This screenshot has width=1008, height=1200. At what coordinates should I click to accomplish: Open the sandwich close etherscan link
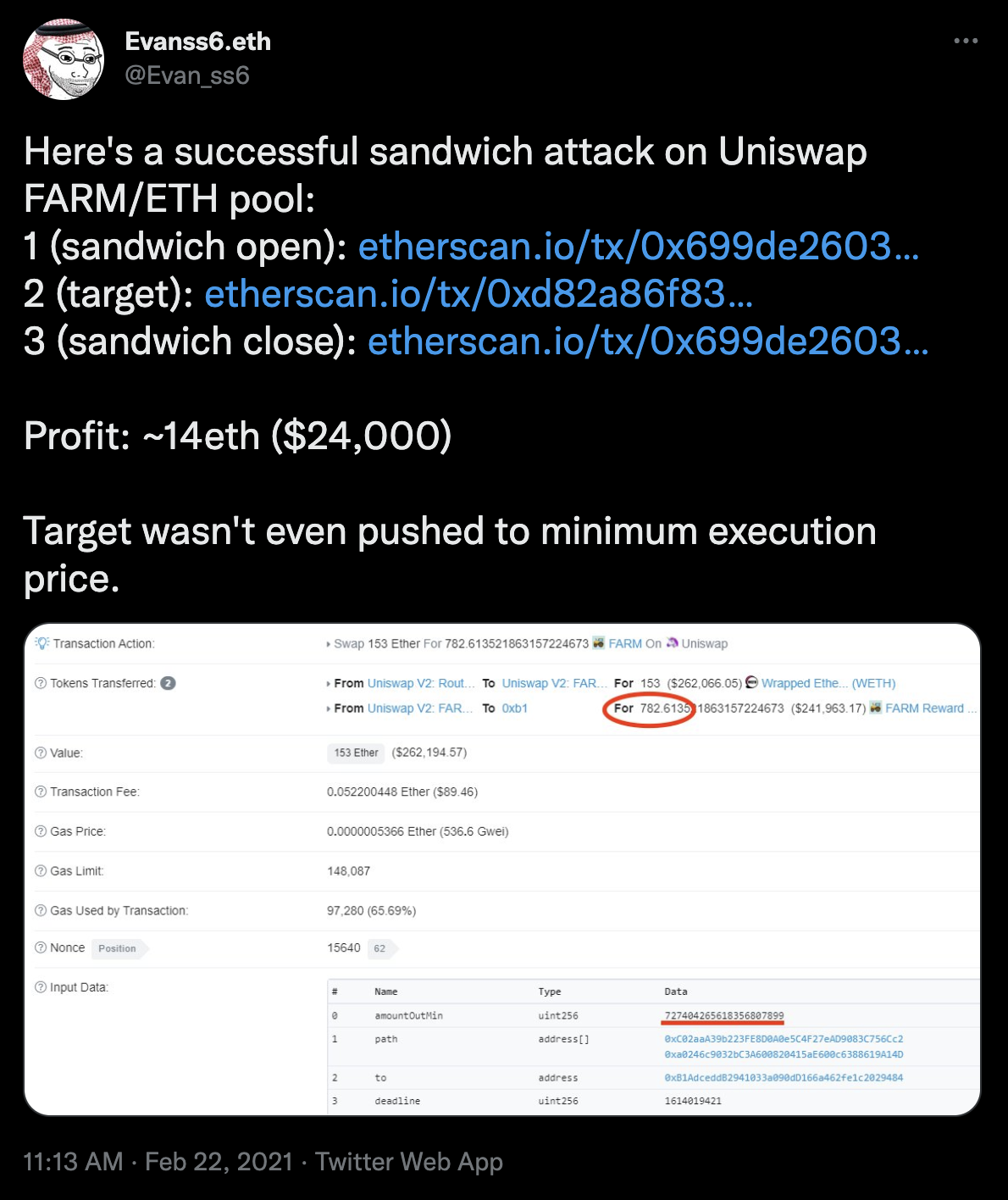(x=647, y=342)
